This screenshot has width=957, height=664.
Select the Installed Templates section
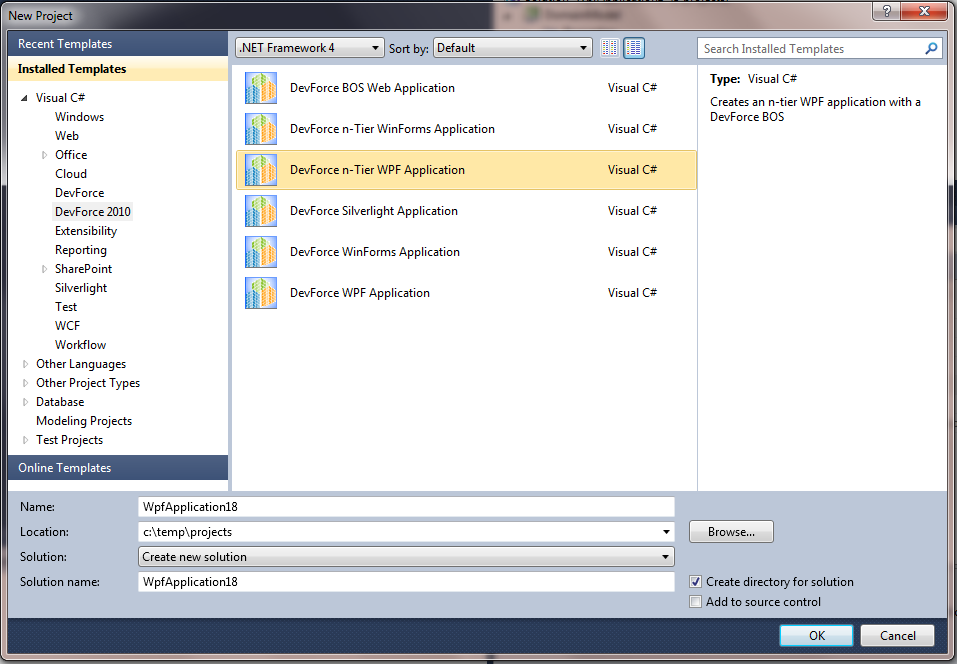click(118, 69)
